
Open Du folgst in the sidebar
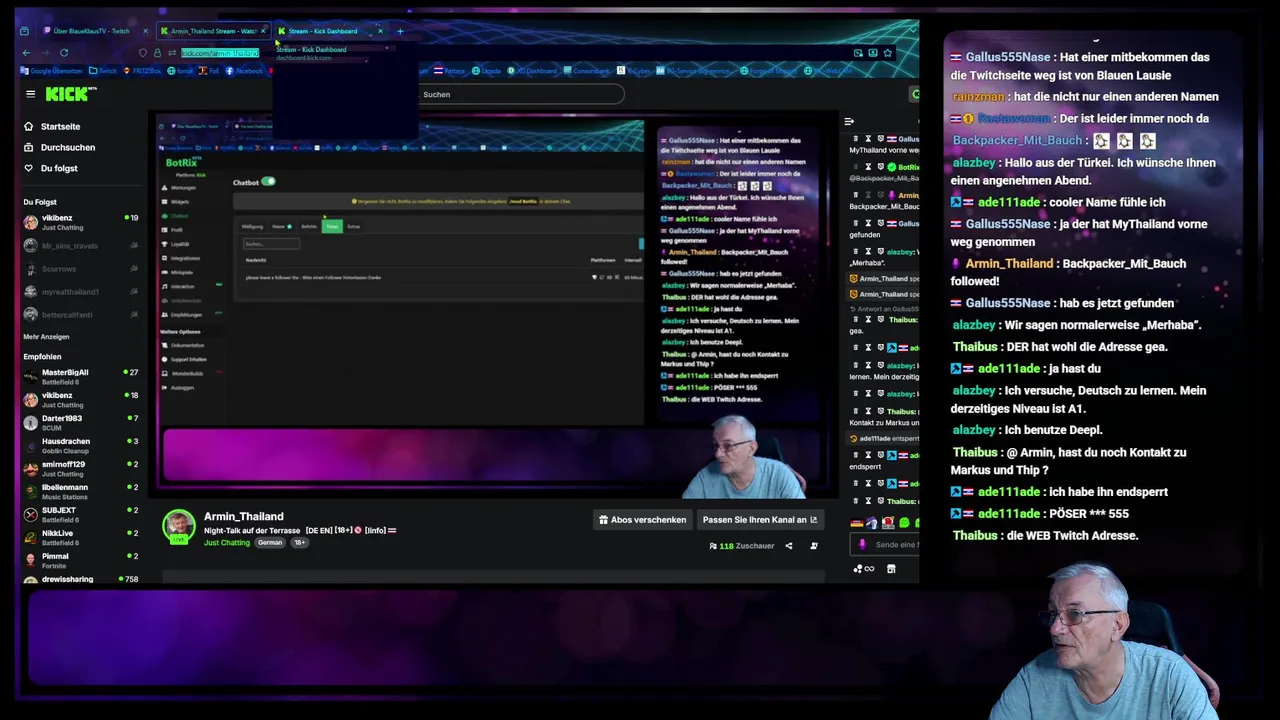pyautogui.click(x=58, y=169)
